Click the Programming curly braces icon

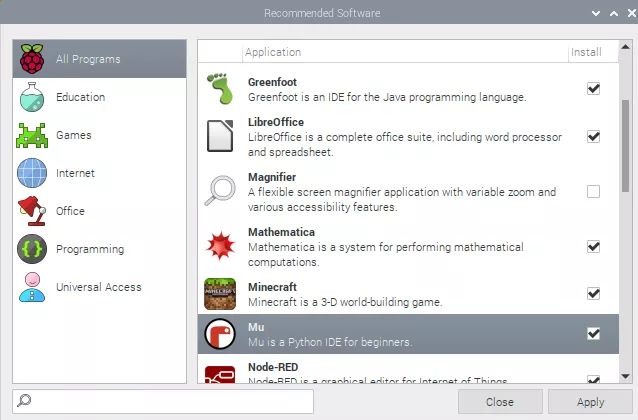[x=32, y=249]
